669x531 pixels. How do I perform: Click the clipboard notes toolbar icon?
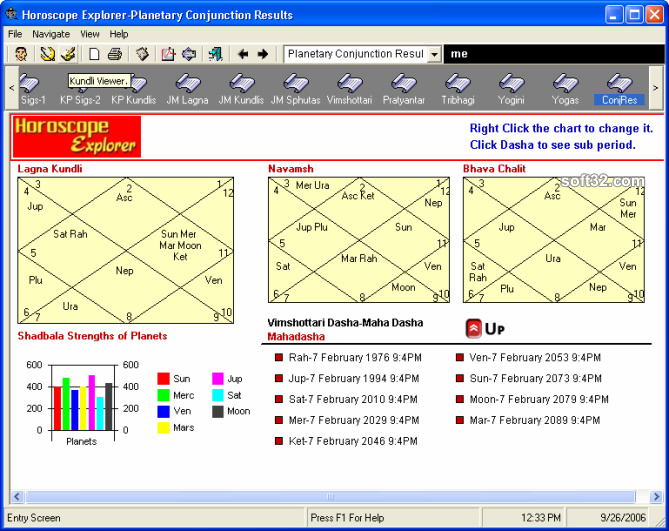pyautogui.click(x=142, y=54)
